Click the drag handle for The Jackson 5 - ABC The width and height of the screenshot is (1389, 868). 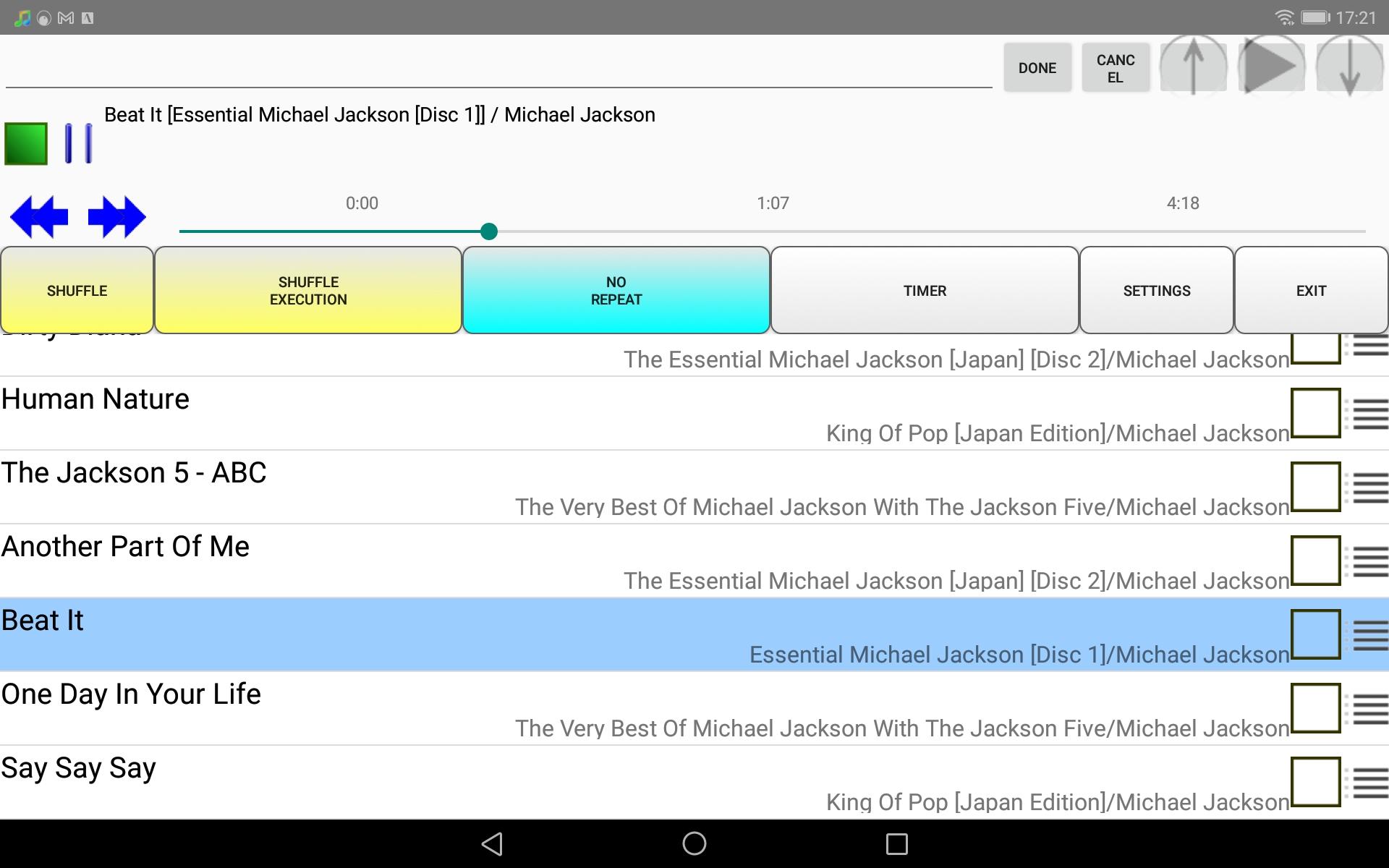click(1367, 488)
